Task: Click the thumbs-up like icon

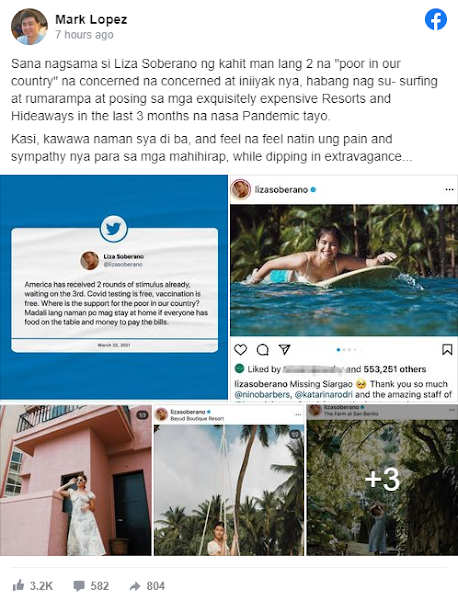Action: 18,585
